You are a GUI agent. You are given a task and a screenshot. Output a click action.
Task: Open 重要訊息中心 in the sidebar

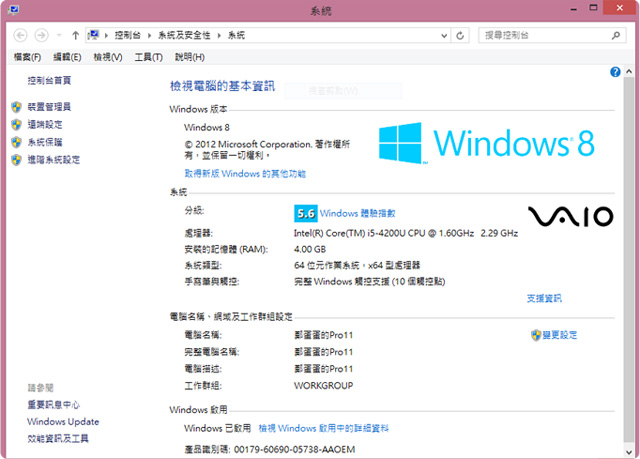point(53,405)
